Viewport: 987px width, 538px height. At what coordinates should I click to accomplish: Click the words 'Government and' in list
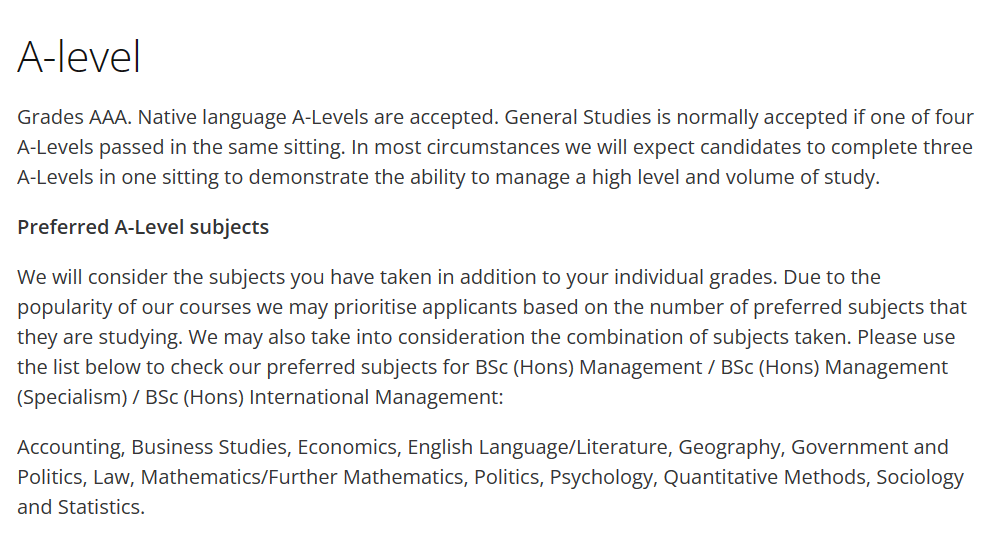(x=869, y=447)
